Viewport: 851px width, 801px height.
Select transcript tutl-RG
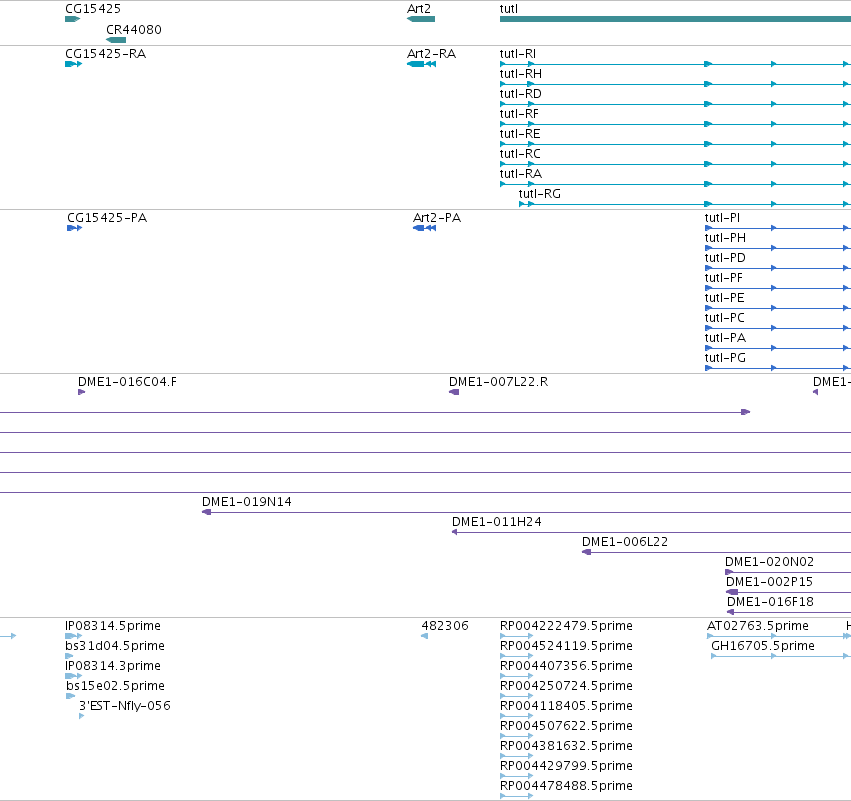(539, 194)
